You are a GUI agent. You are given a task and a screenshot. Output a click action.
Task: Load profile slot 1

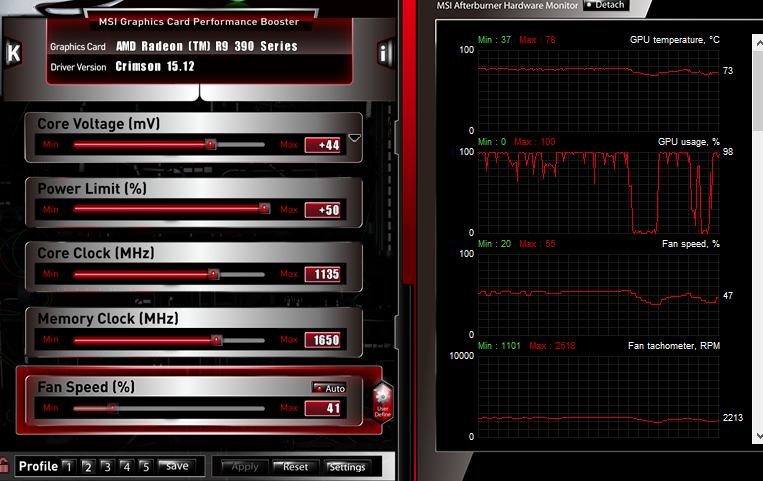pos(69,467)
